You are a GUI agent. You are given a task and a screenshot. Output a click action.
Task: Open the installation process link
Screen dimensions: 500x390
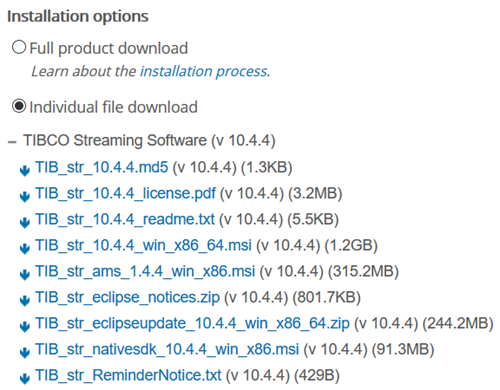click(x=205, y=71)
